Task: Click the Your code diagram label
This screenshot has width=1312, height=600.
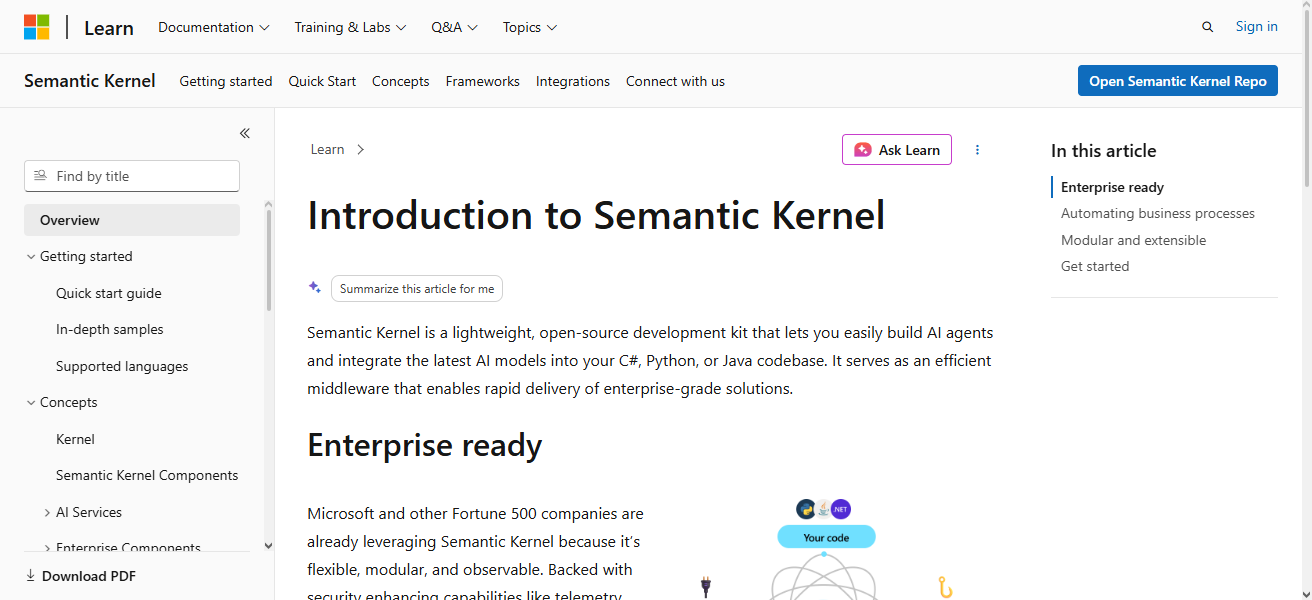Action: click(826, 537)
